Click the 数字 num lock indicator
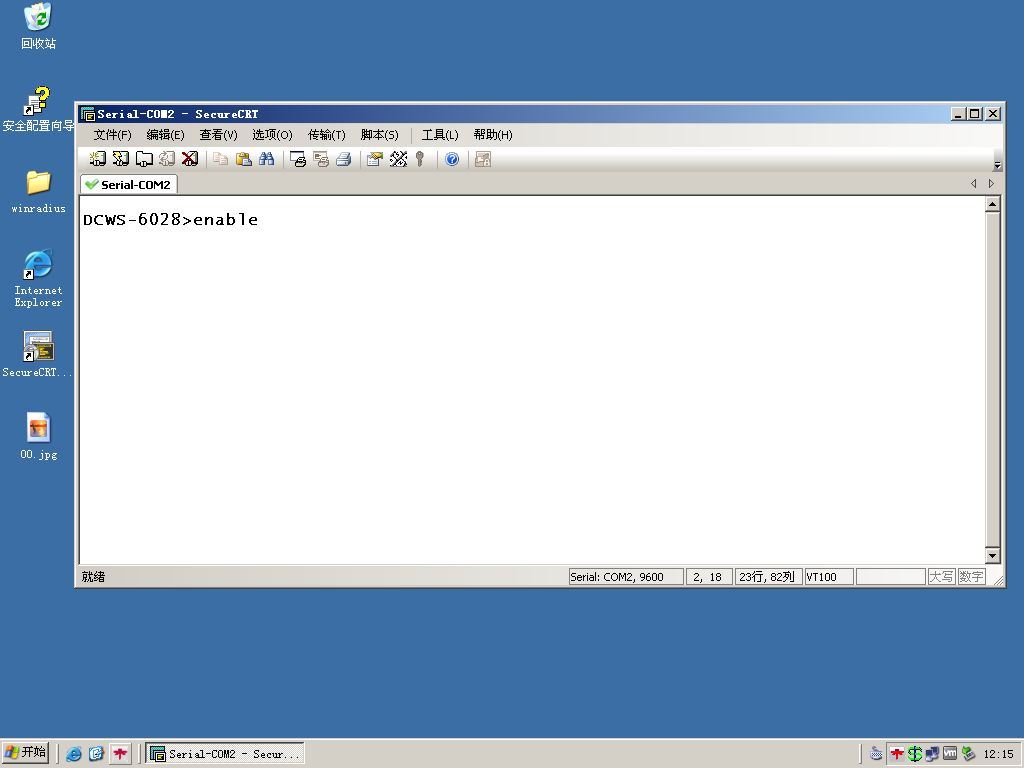The image size is (1024, 768). click(x=971, y=577)
